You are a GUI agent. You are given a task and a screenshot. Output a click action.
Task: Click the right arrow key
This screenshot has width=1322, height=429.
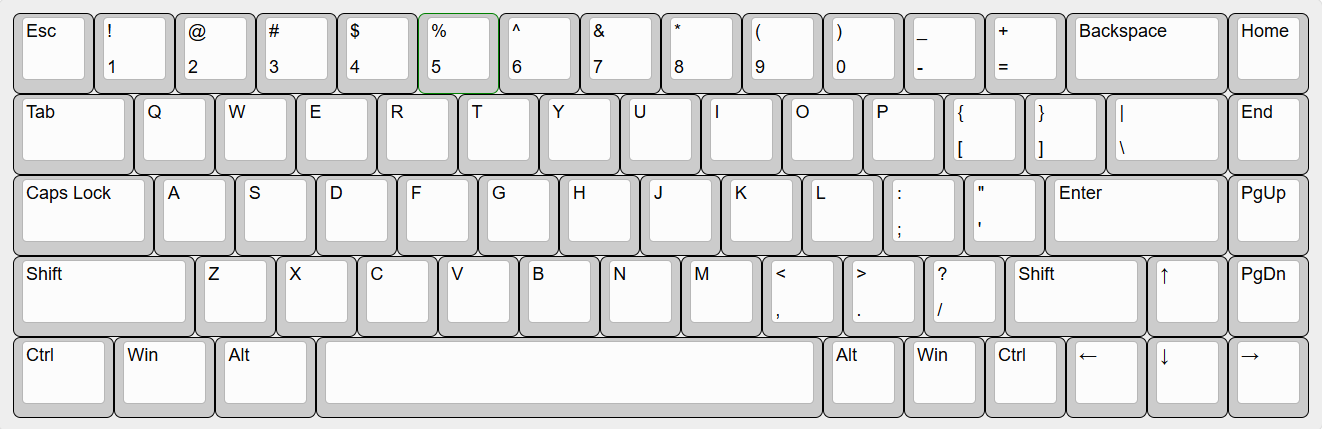(1268, 377)
